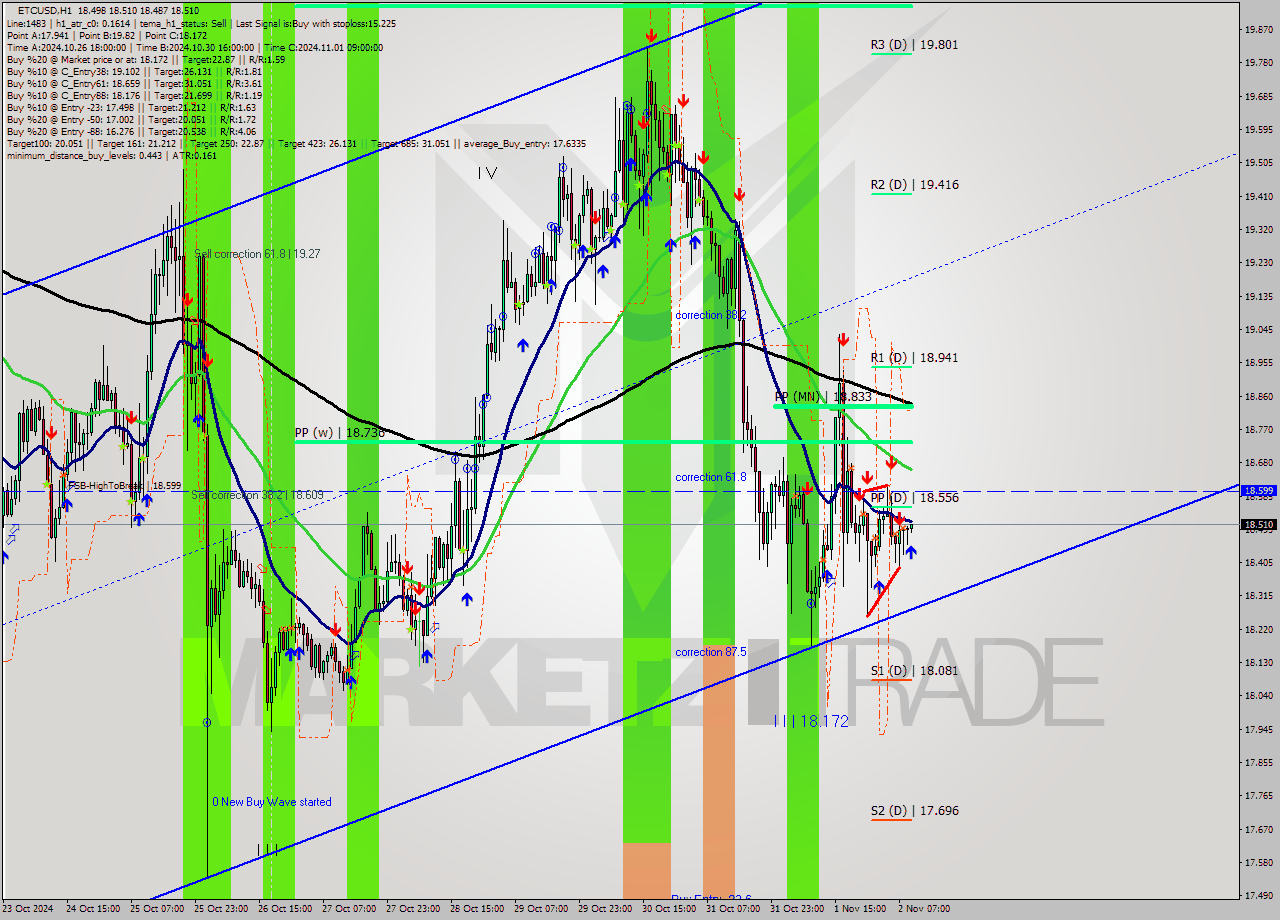1280x920 pixels.
Task: Click the 19.870 price scale value
Action: pyautogui.click(x=1258, y=29)
